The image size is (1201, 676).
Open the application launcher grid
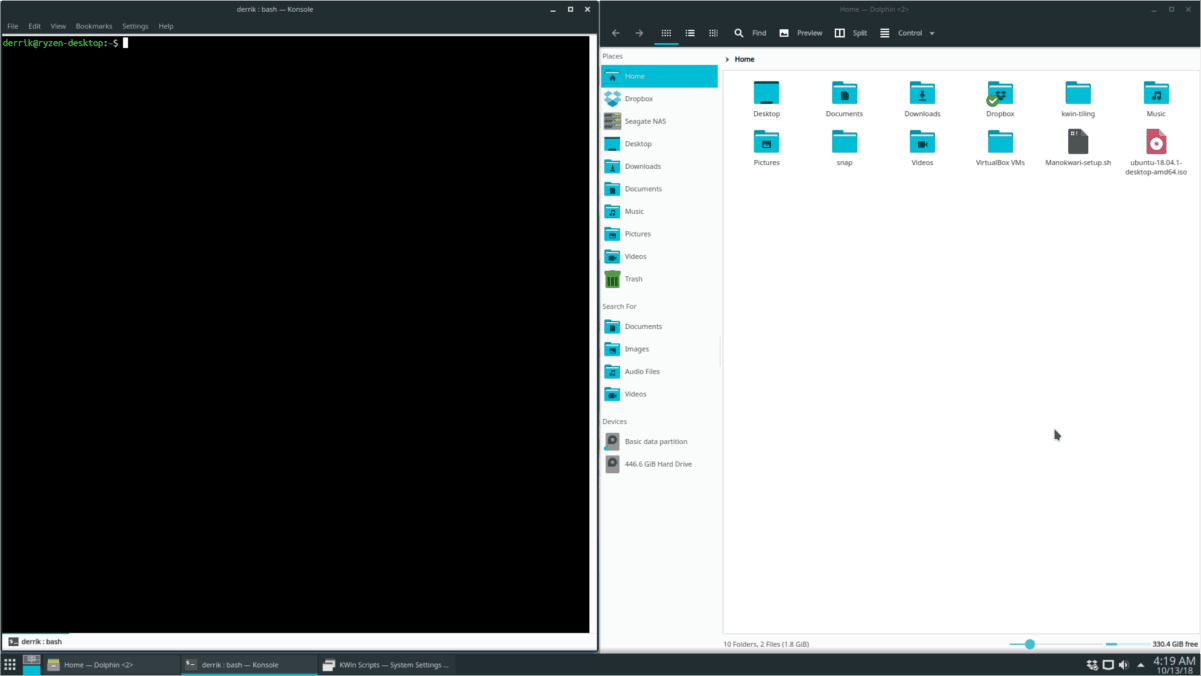(10, 664)
